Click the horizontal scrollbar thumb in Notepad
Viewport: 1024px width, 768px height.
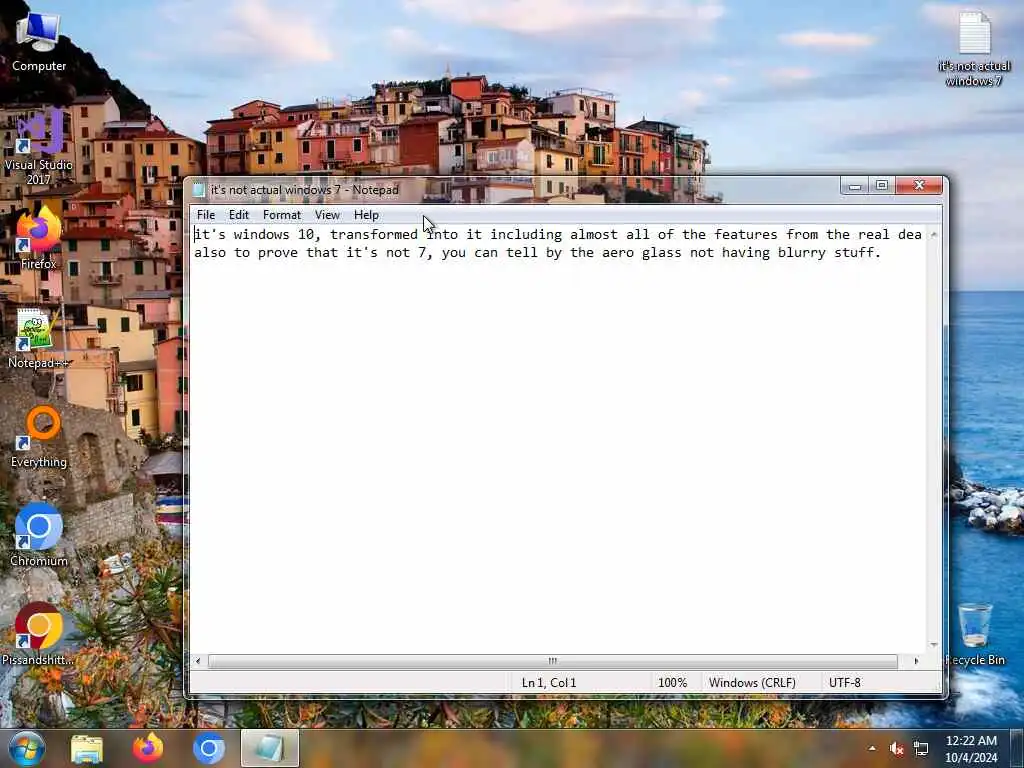552,661
